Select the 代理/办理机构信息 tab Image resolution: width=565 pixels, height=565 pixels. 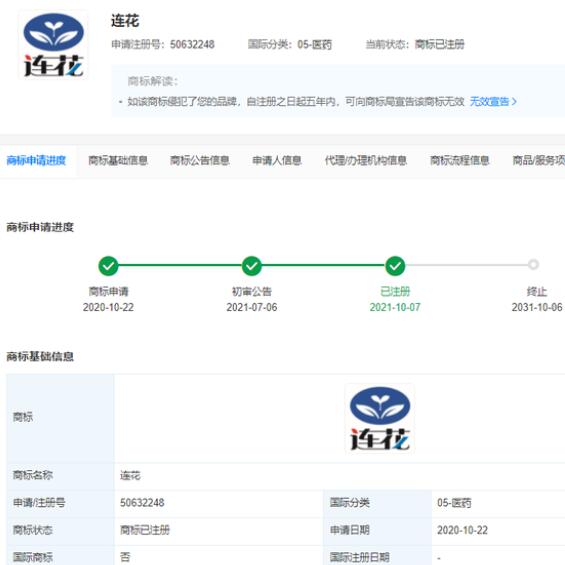click(x=366, y=160)
